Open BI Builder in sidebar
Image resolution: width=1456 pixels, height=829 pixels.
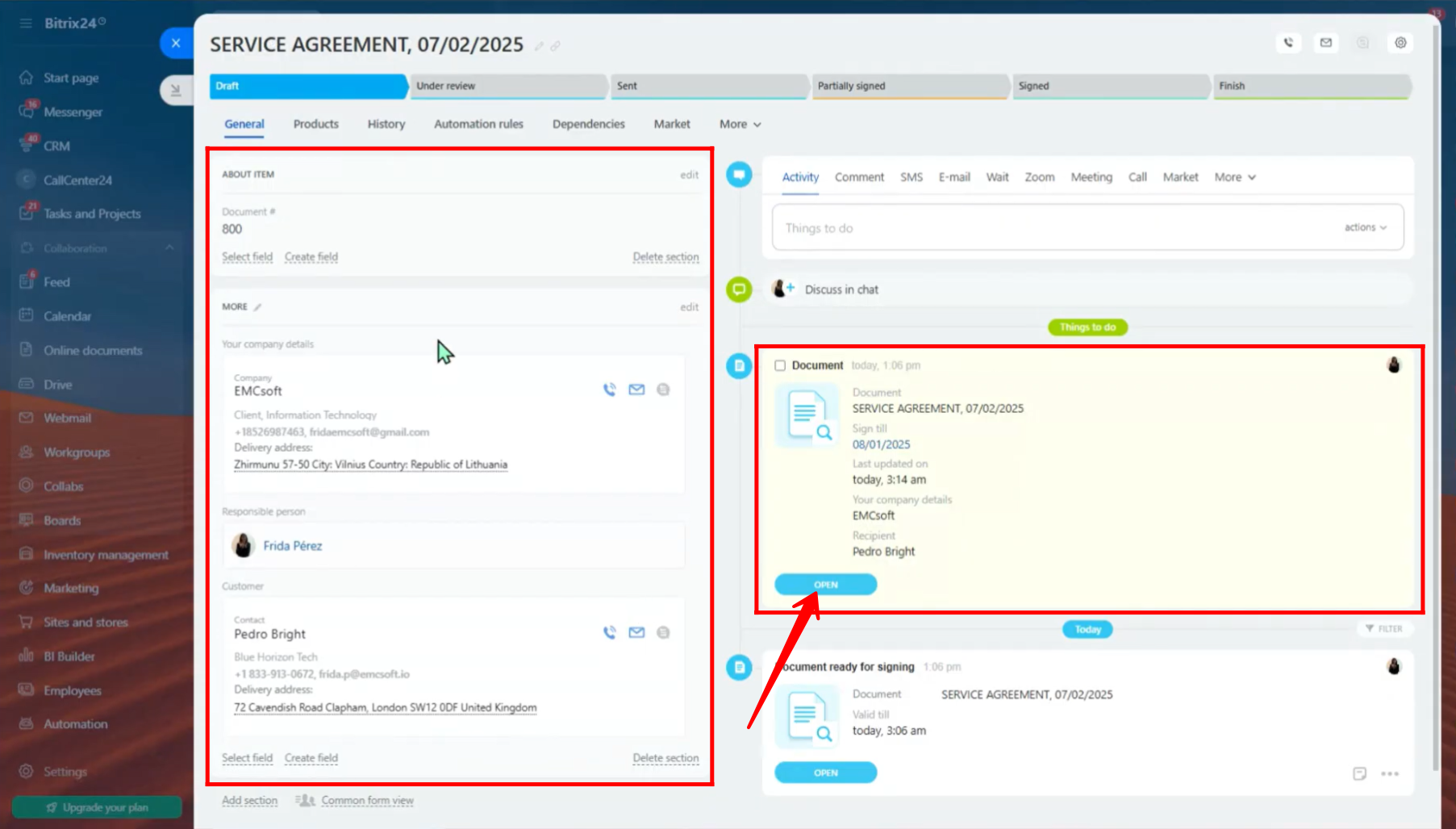point(69,656)
